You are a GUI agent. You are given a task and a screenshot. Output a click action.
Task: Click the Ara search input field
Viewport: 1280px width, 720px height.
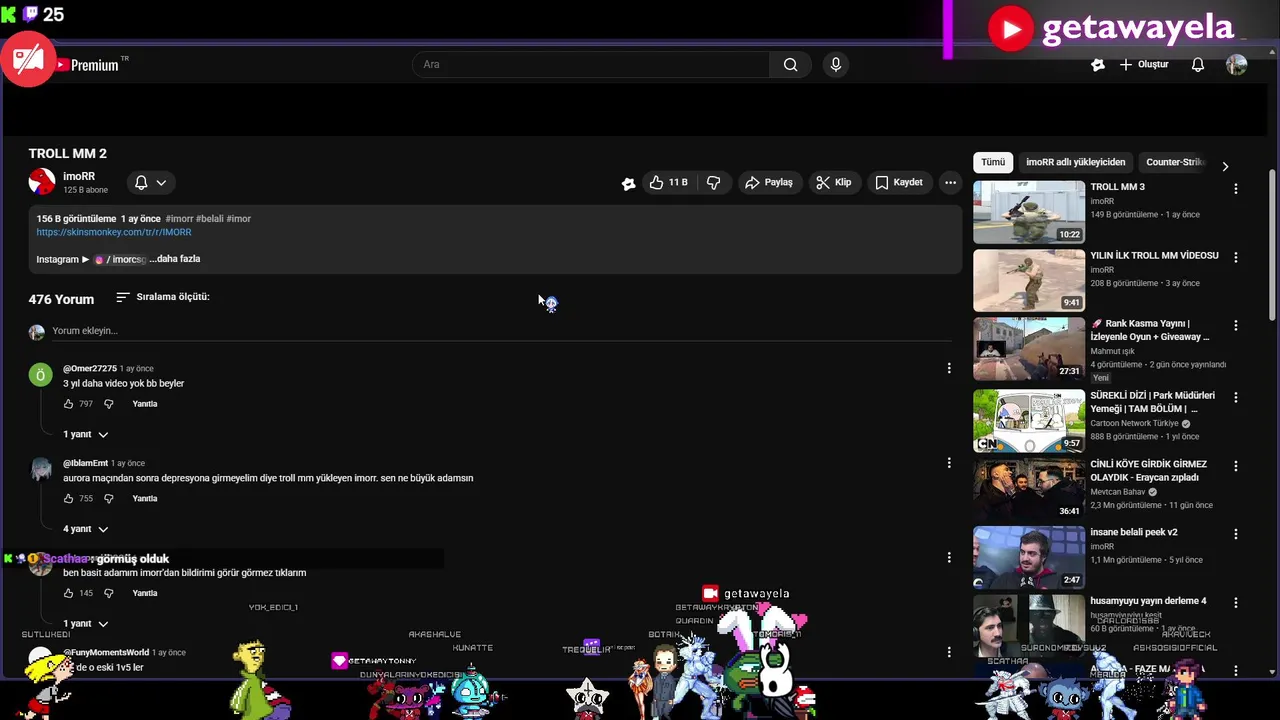click(x=590, y=65)
